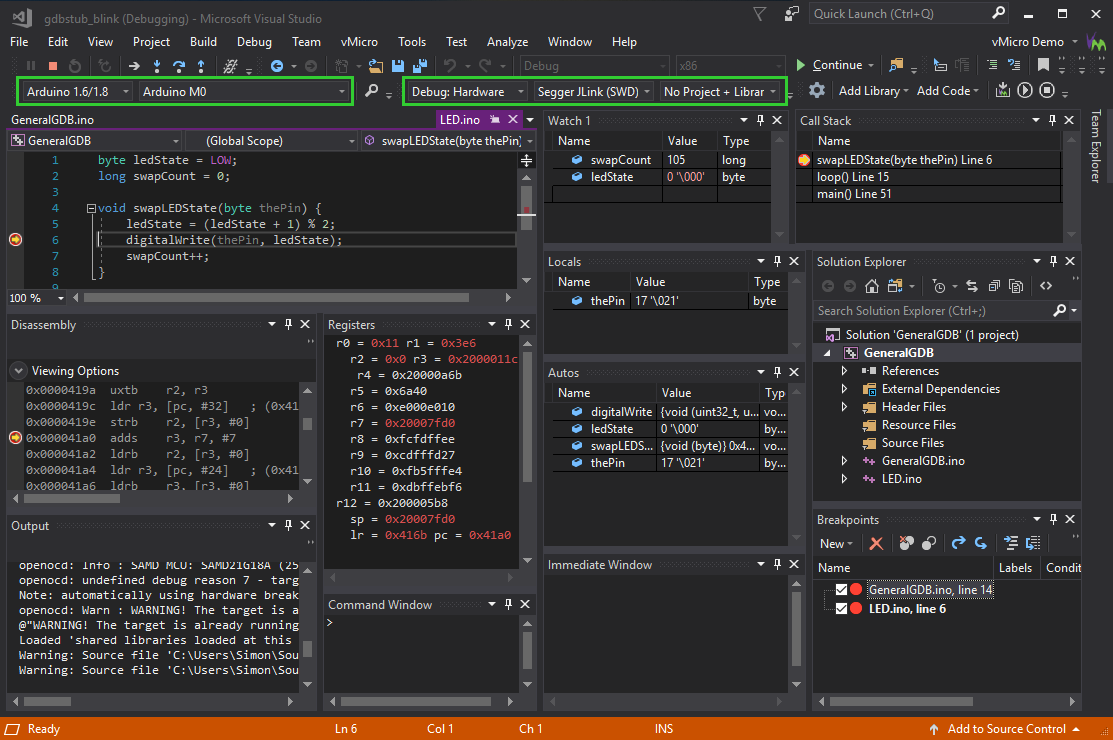
Task: Open the Analyze menu
Action: [507, 42]
